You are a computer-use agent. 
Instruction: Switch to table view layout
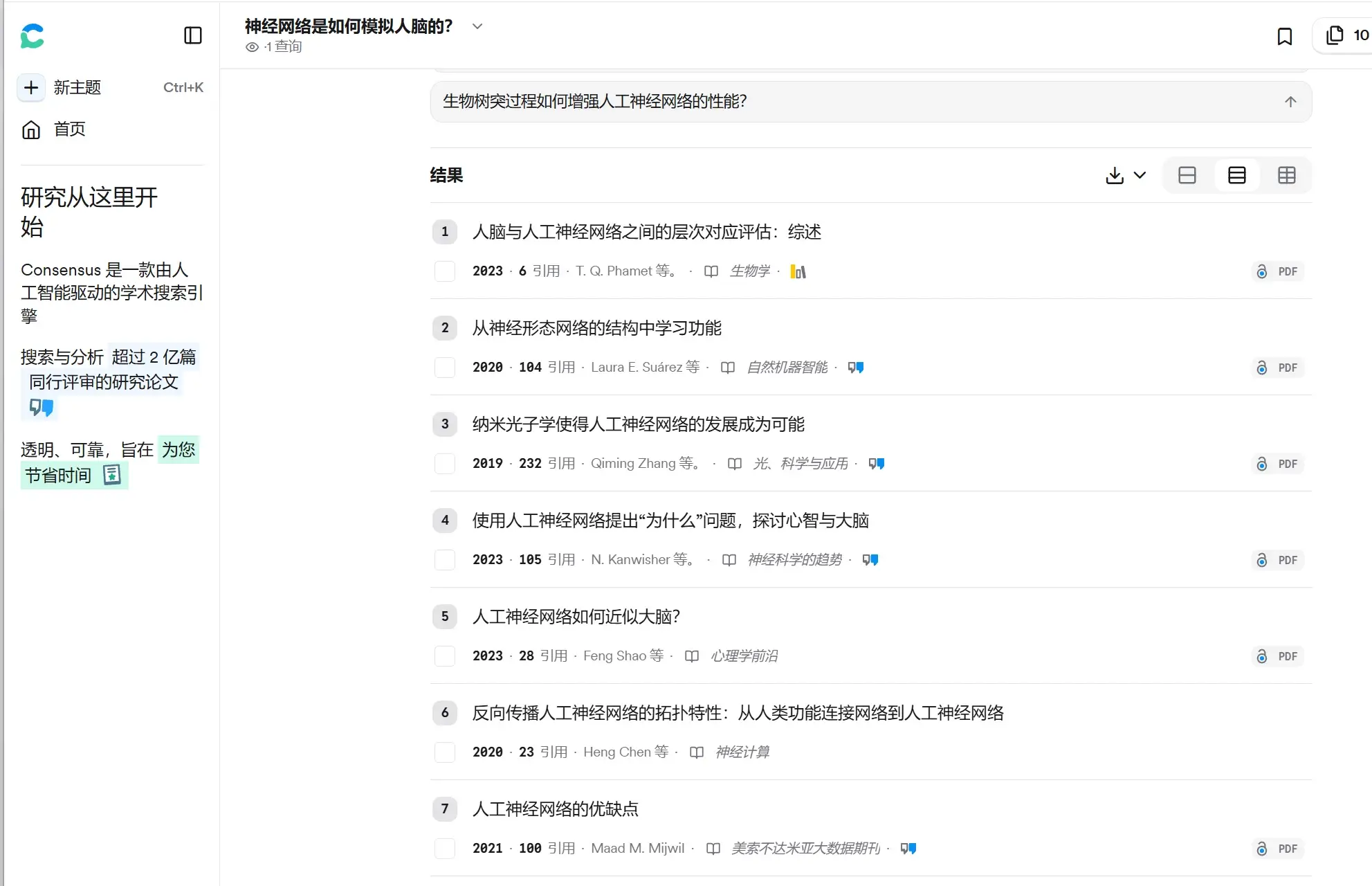pyautogui.click(x=1286, y=176)
